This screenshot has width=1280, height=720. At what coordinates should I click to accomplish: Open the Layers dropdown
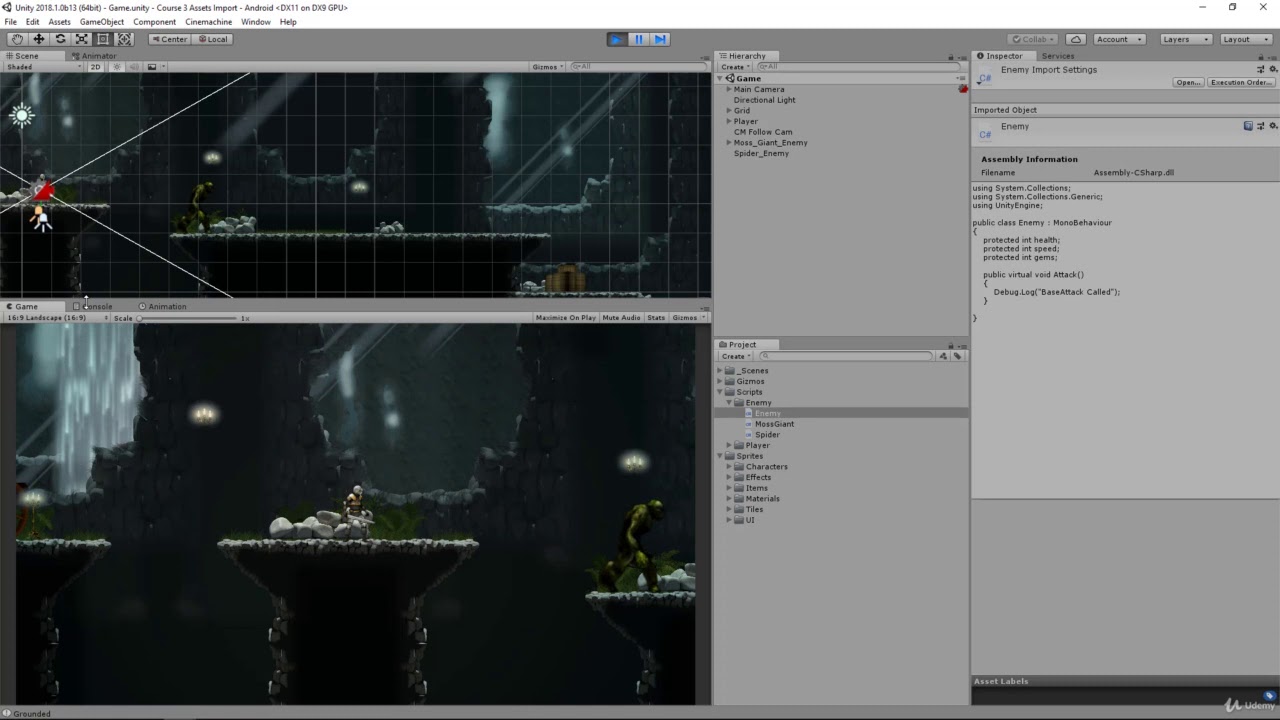click(1185, 39)
